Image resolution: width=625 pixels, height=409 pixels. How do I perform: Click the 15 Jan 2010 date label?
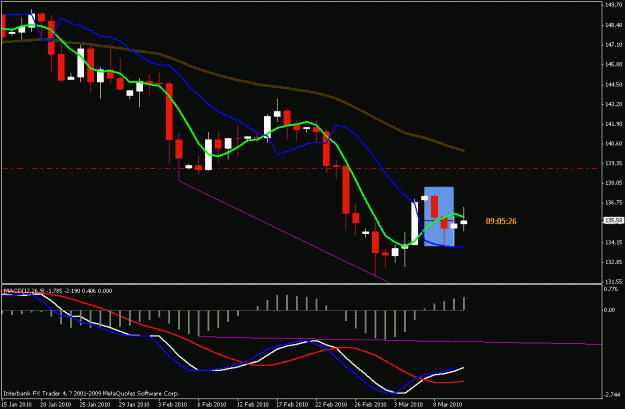point(16,404)
